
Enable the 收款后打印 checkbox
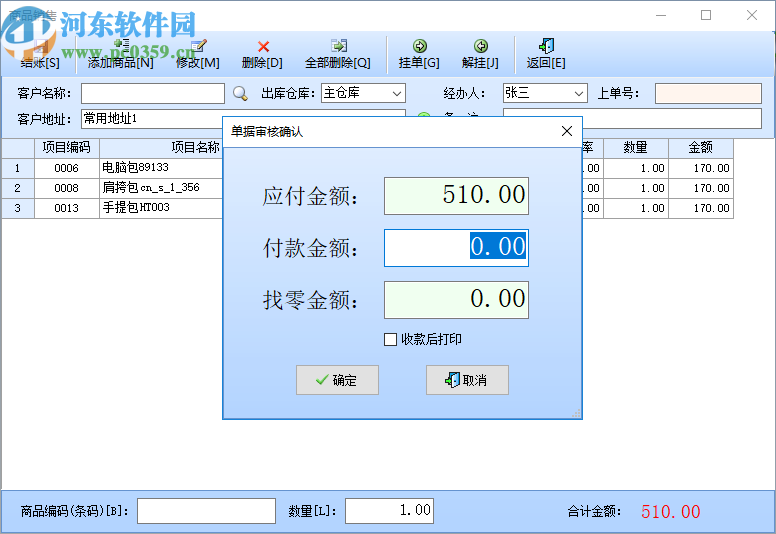click(390, 340)
